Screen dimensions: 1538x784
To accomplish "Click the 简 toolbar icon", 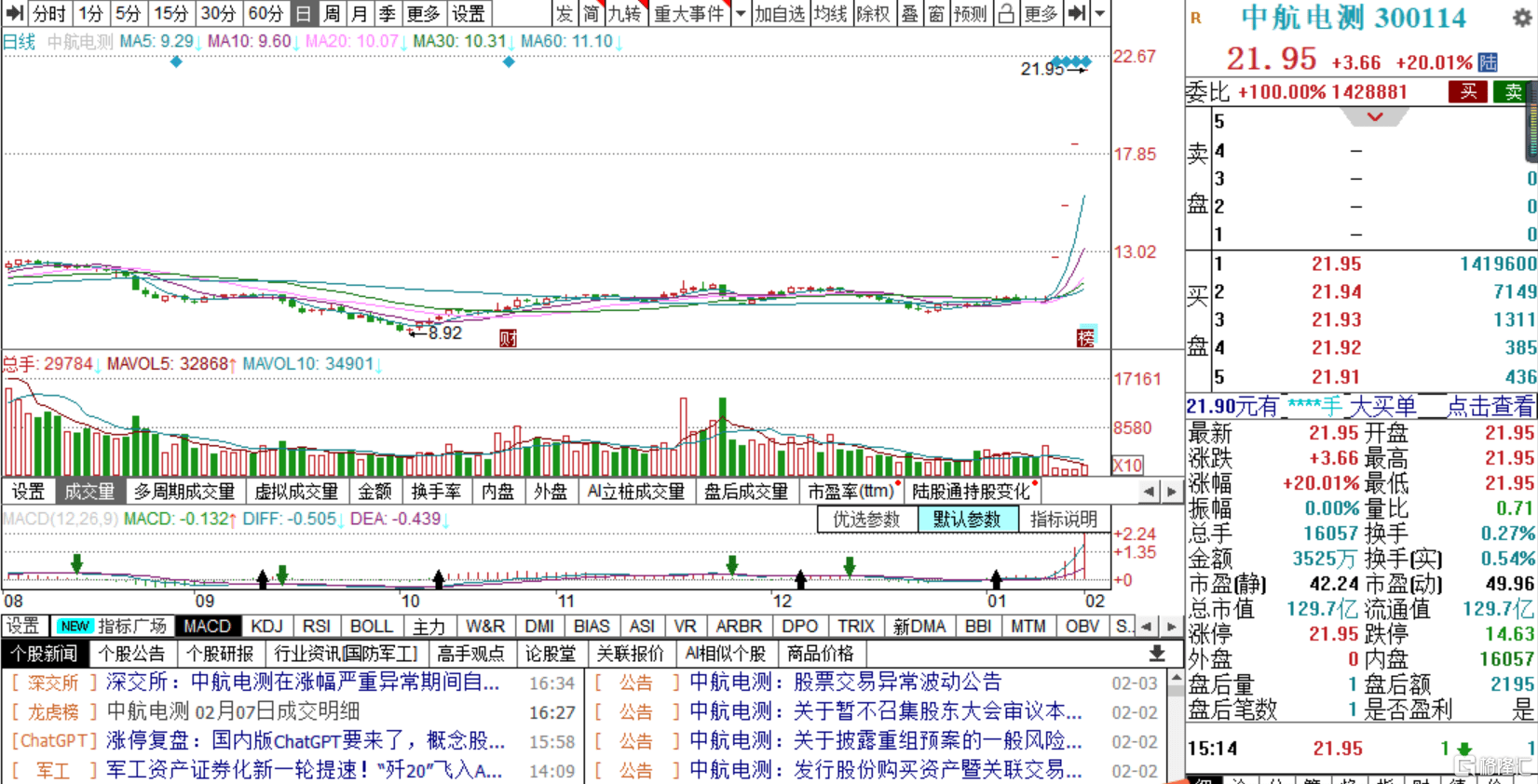I will pyautogui.click(x=591, y=13).
